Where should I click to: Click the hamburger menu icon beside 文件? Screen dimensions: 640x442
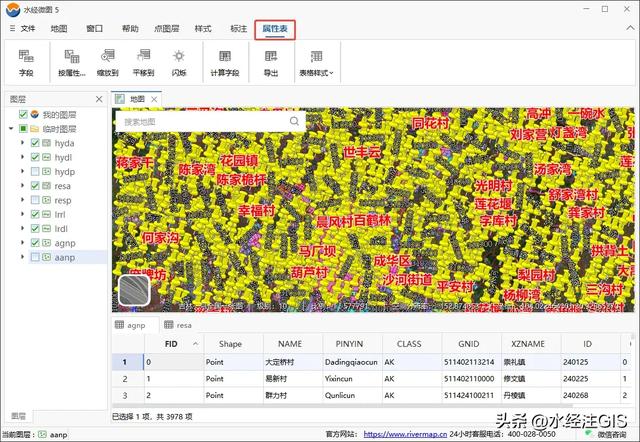click(x=12, y=28)
